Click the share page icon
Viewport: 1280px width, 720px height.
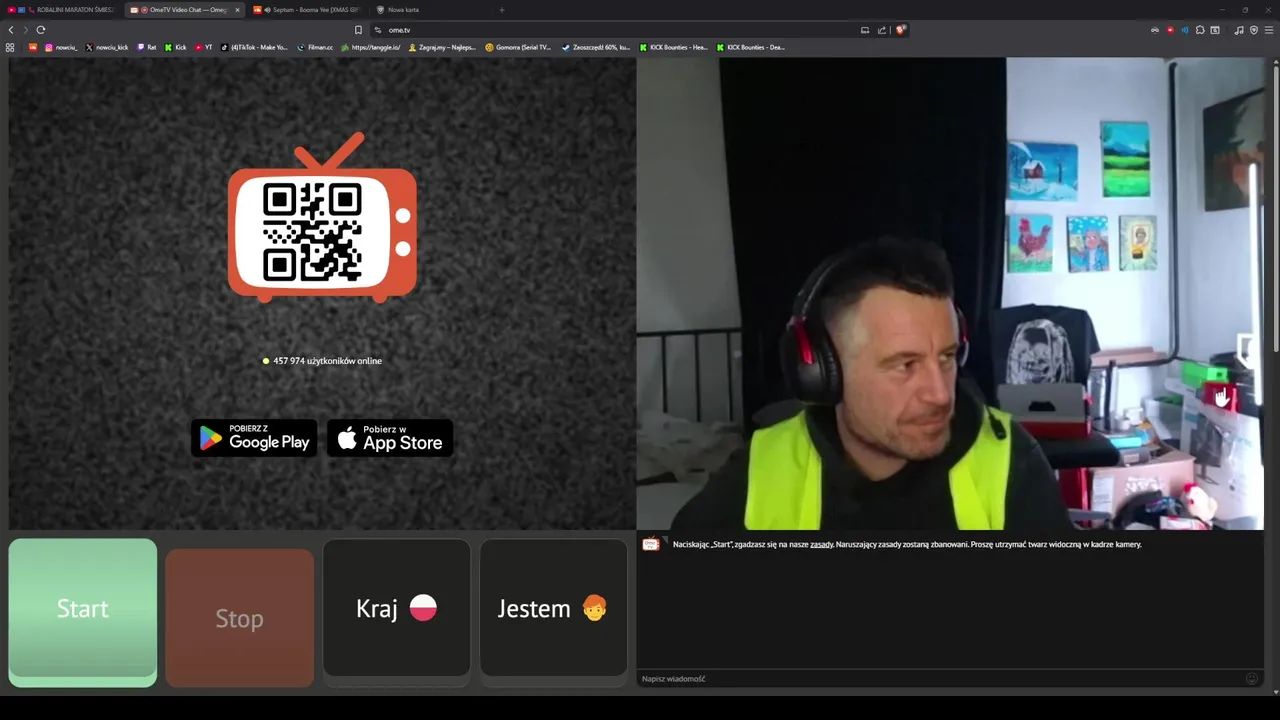tap(882, 30)
